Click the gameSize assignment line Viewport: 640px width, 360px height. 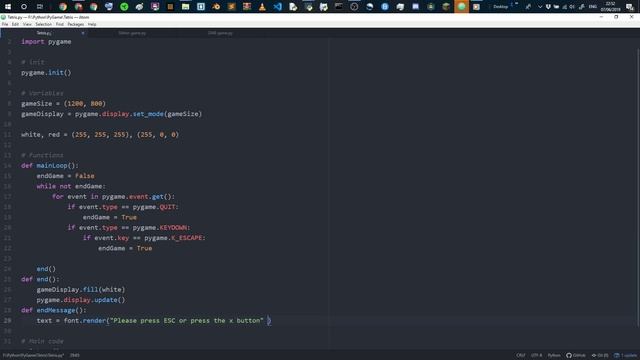pyautogui.click(x=63, y=104)
